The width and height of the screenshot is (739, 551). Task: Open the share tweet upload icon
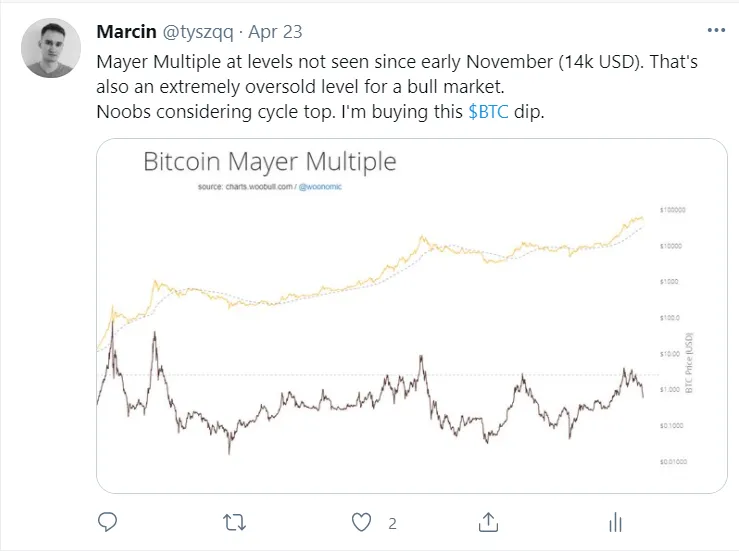point(488,522)
